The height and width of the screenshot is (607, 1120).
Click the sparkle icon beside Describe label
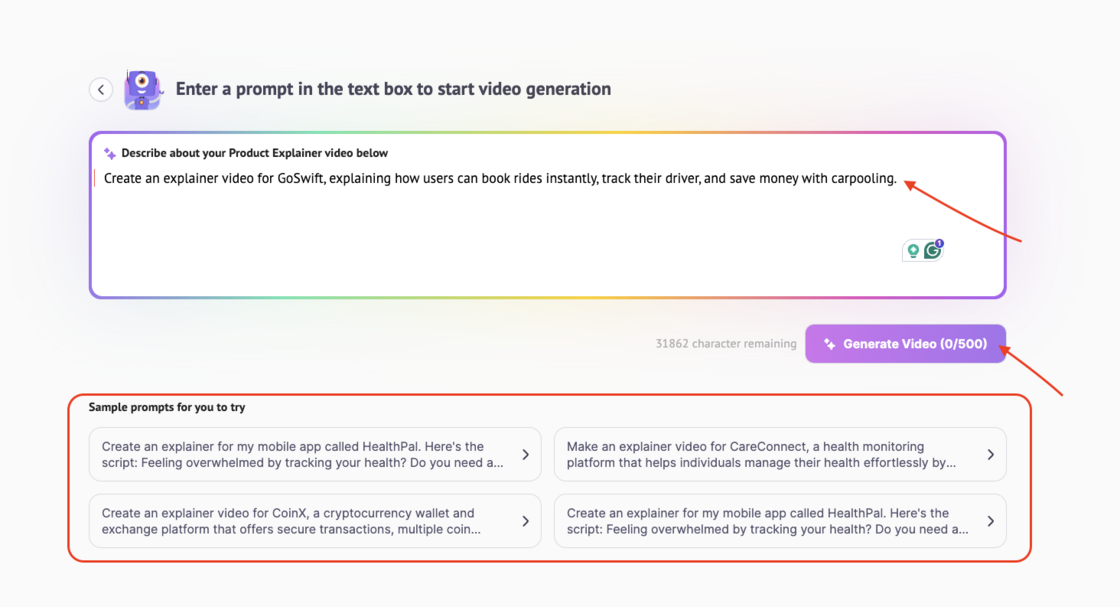coord(110,153)
